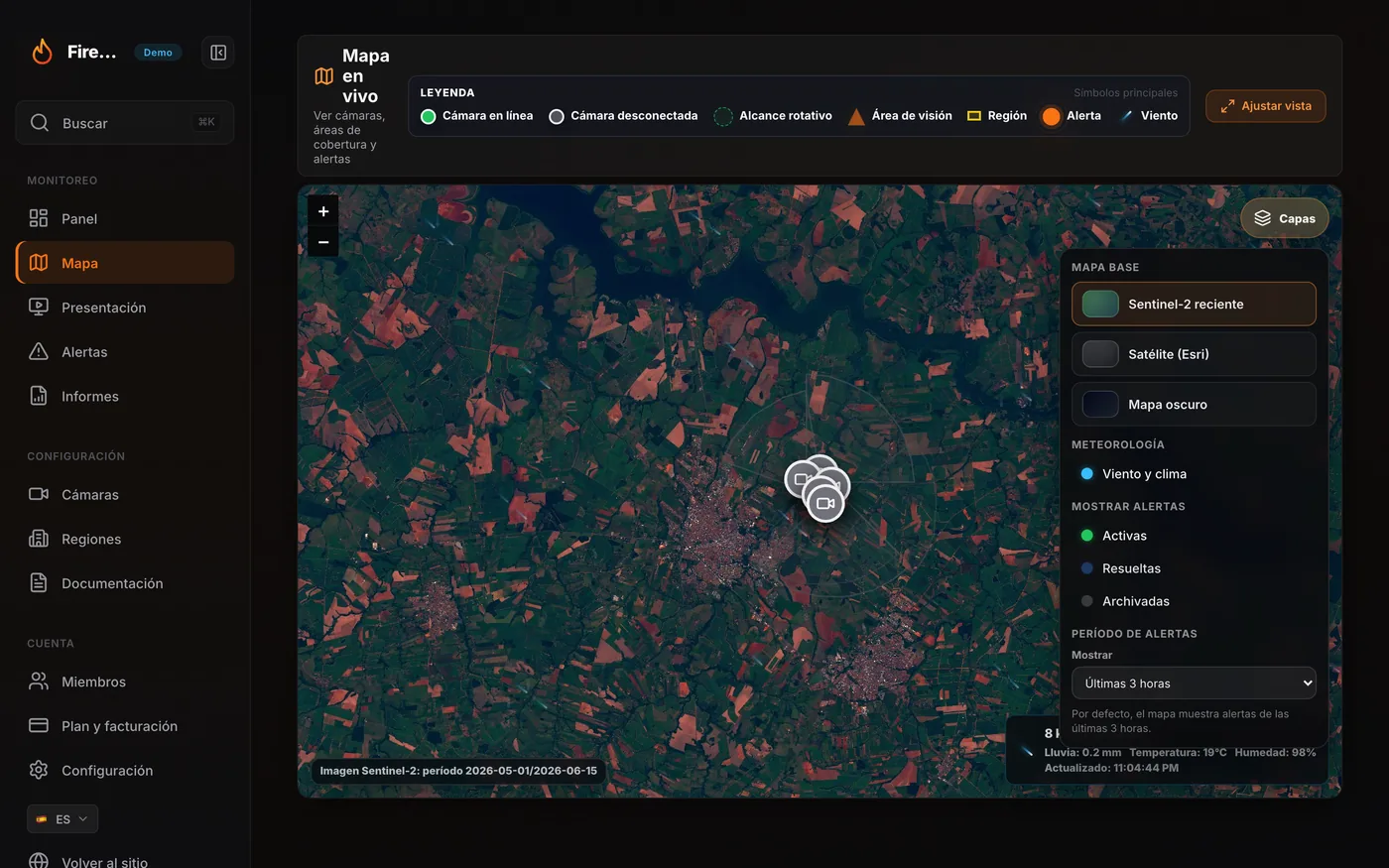Click the Mapa map icon in sidebar
Viewport: 1389px width, 868px height.
[39, 263]
